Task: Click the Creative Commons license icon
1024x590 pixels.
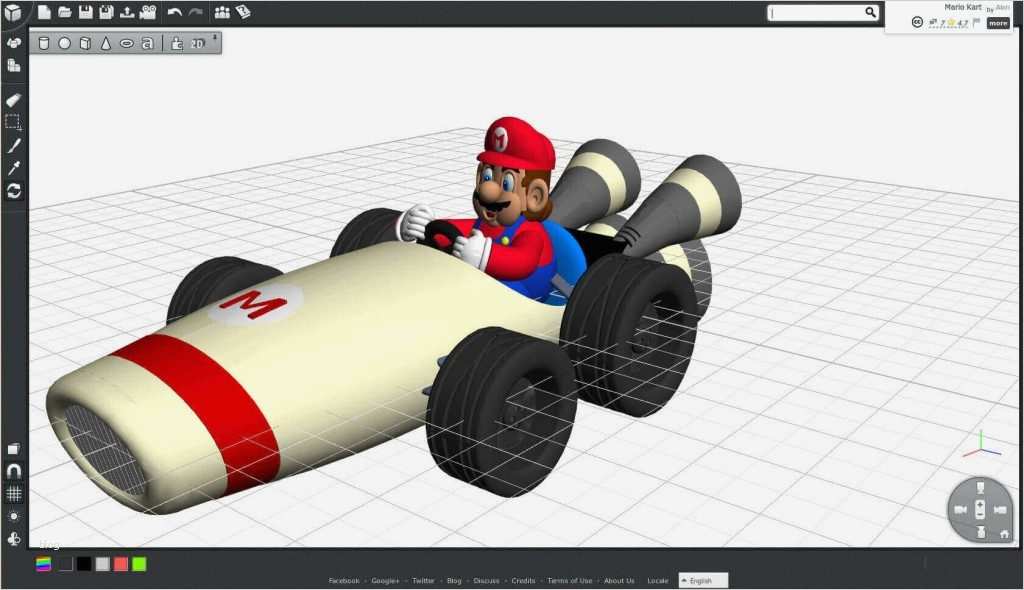Action: pos(917,23)
